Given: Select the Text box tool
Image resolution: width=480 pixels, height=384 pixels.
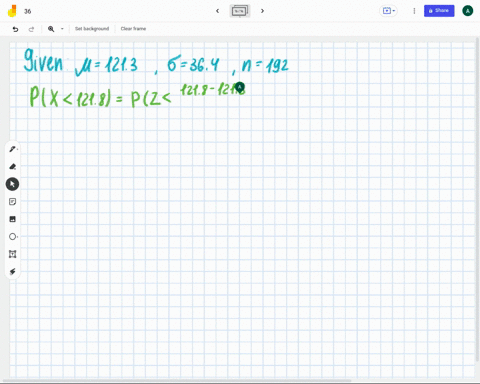Looking at the screenshot, I should click(x=13, y=254).
